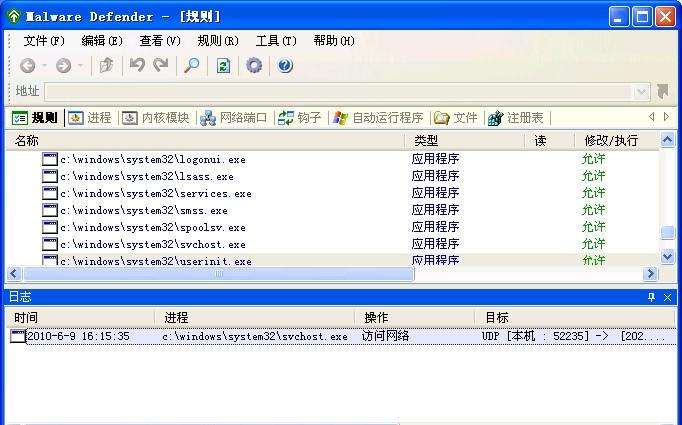Viewport: 682px width, 425px height.
Task: Open the 规则(R) menu
Action: point(218,41)
